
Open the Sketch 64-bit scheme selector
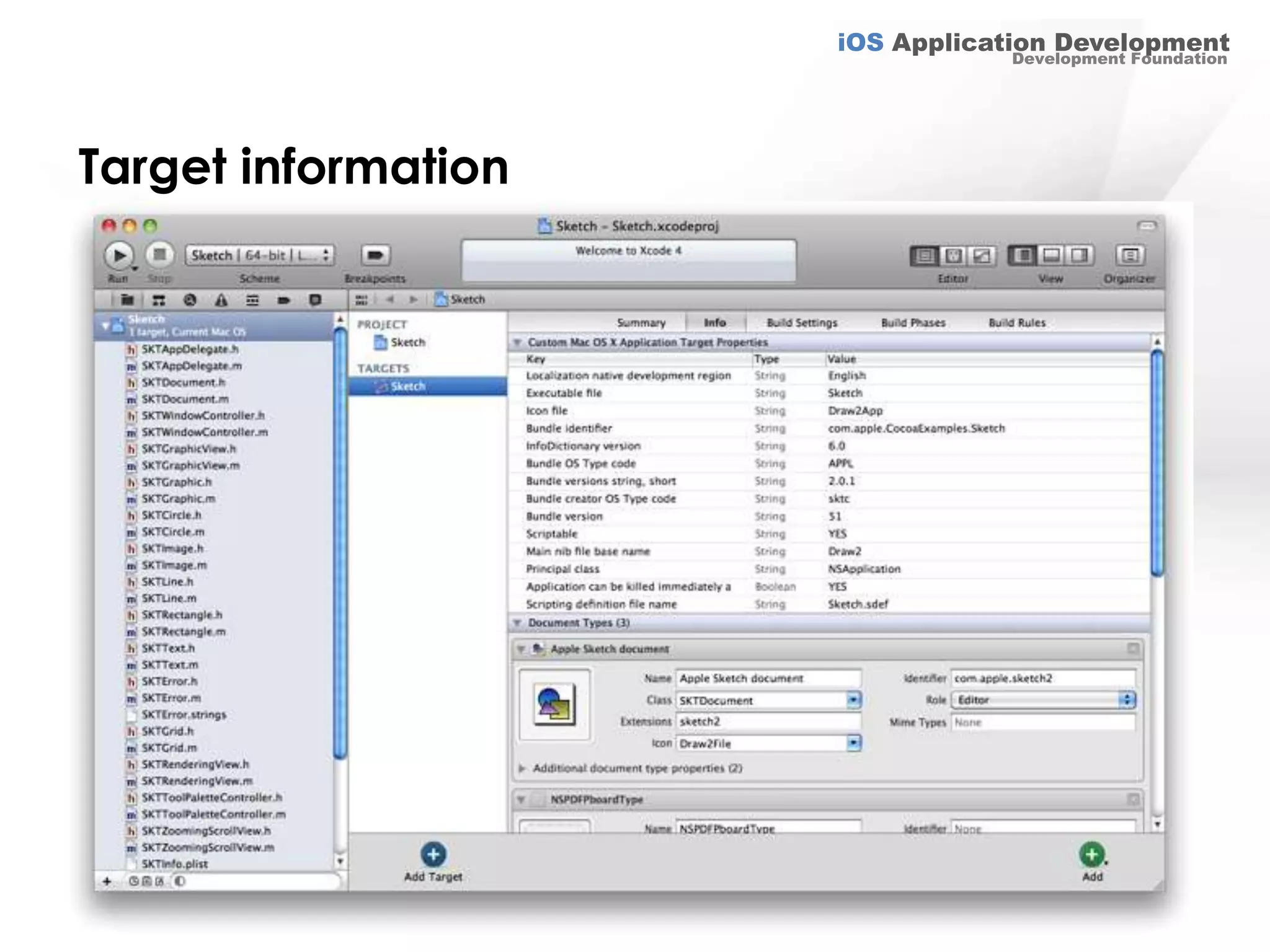coord(259,255)
